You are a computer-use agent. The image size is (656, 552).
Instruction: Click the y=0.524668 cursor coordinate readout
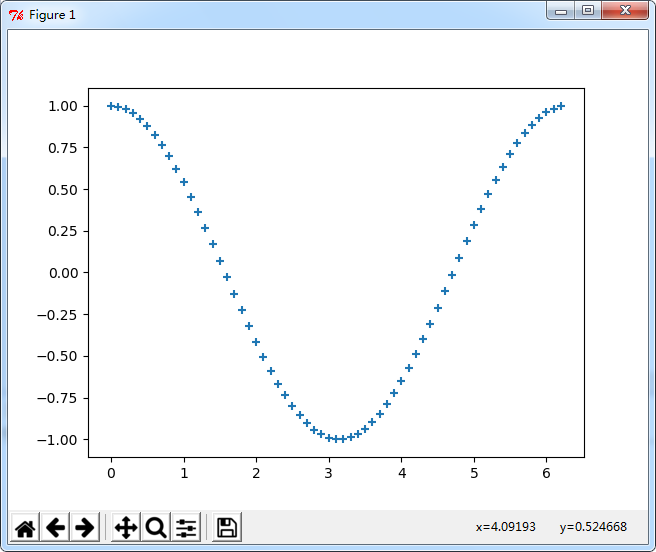point(593,526)
